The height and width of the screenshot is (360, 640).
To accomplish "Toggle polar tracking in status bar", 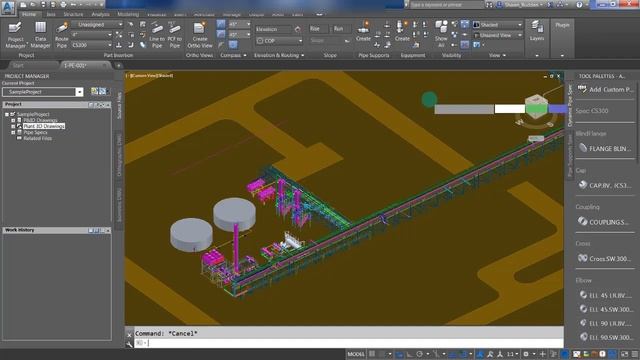I will pos(419,354).
